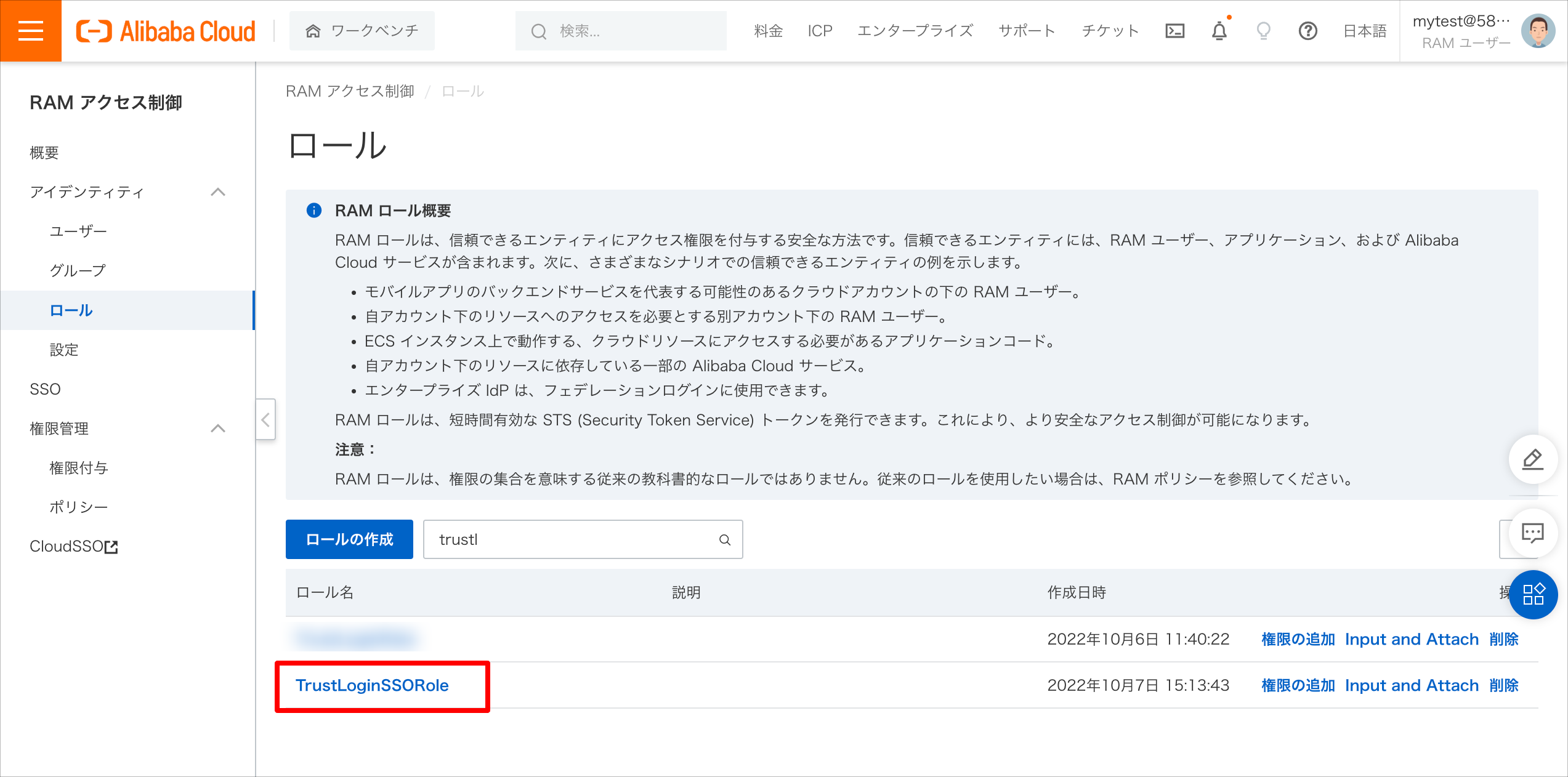This screenshot has height=777, width=1568.
Task: Click Input and Attach for TrustLoginSSORole
Action: pyautogui.click(x=1412, y=685)
